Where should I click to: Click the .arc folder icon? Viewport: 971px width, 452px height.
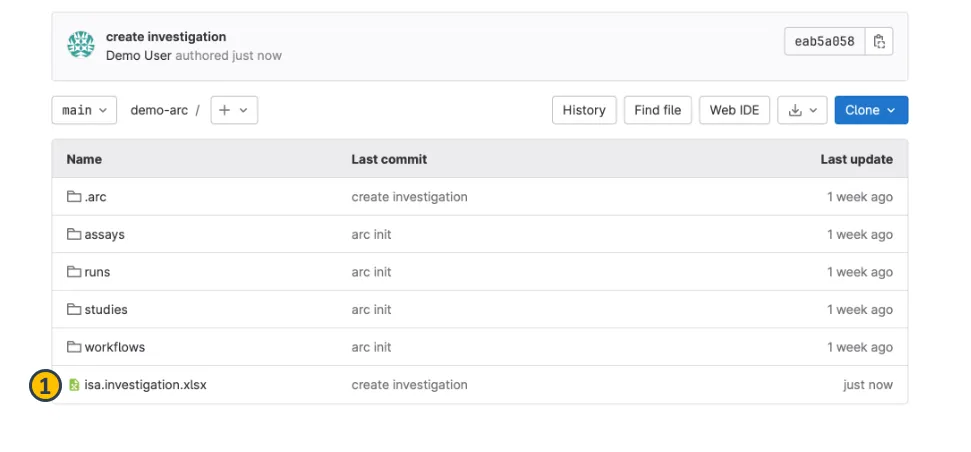[x=74, y=197]
